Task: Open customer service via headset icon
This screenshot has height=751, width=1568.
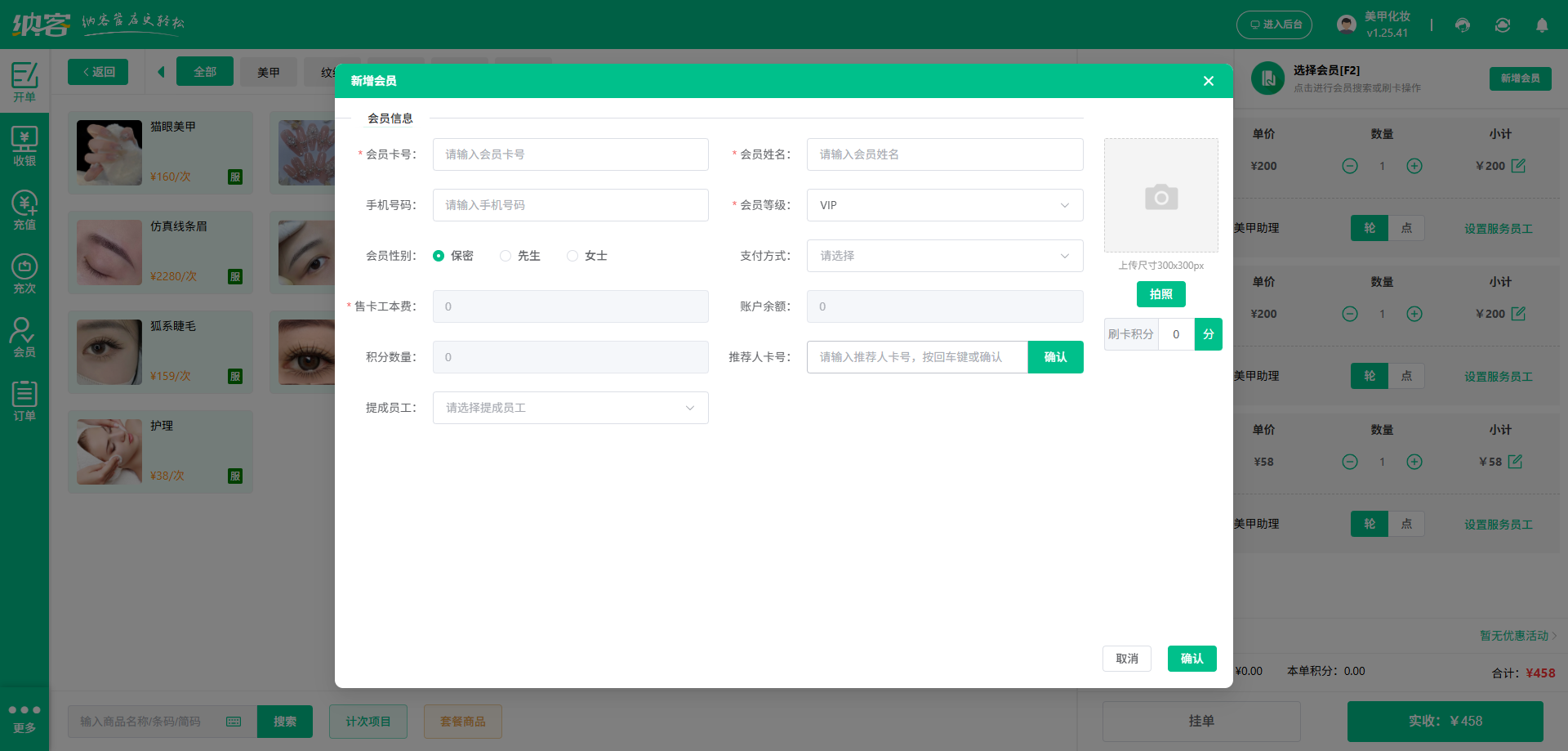Action: (1462, 25)
